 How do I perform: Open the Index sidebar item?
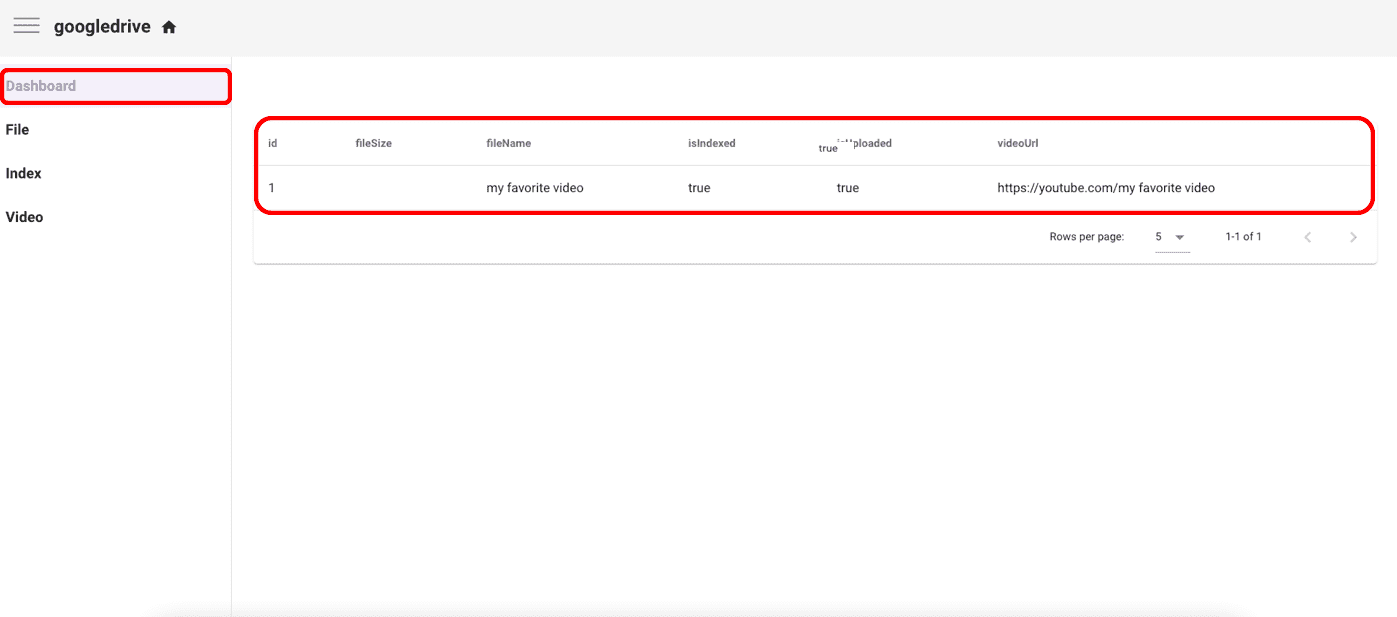(116, 173)
